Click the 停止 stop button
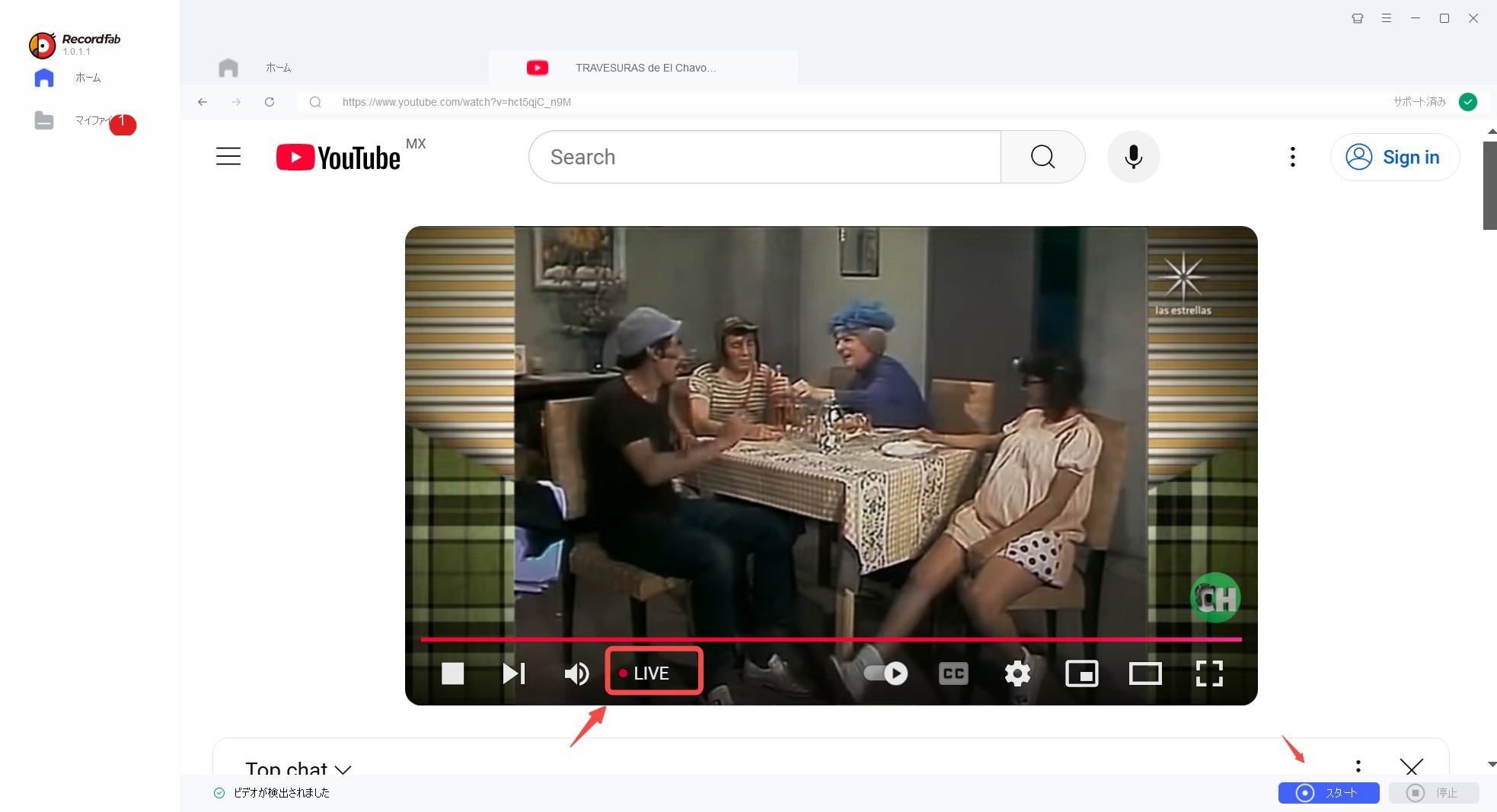 click(1434, 793)
